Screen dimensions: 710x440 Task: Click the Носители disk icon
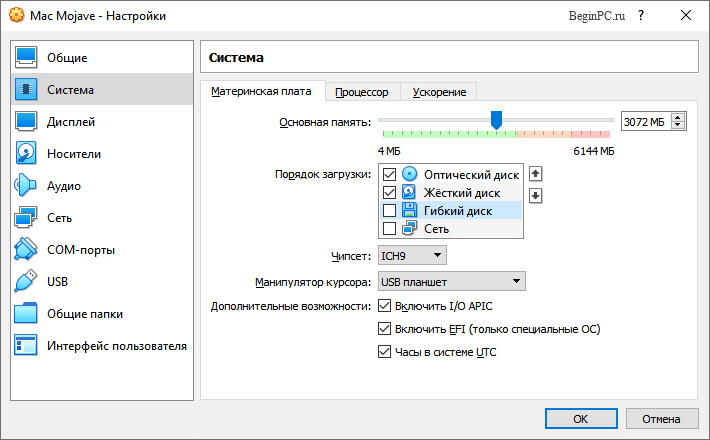pyautogui.click(x=26, y=153)
